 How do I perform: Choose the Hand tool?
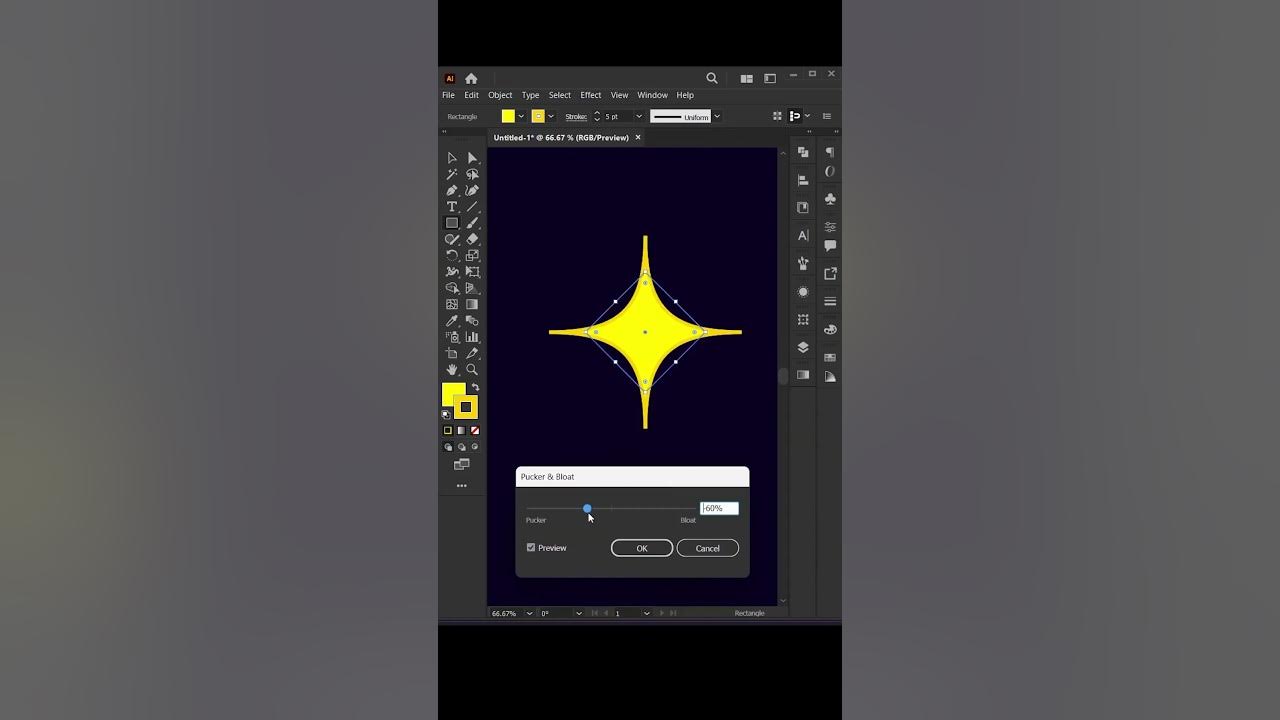pos(452,370)
